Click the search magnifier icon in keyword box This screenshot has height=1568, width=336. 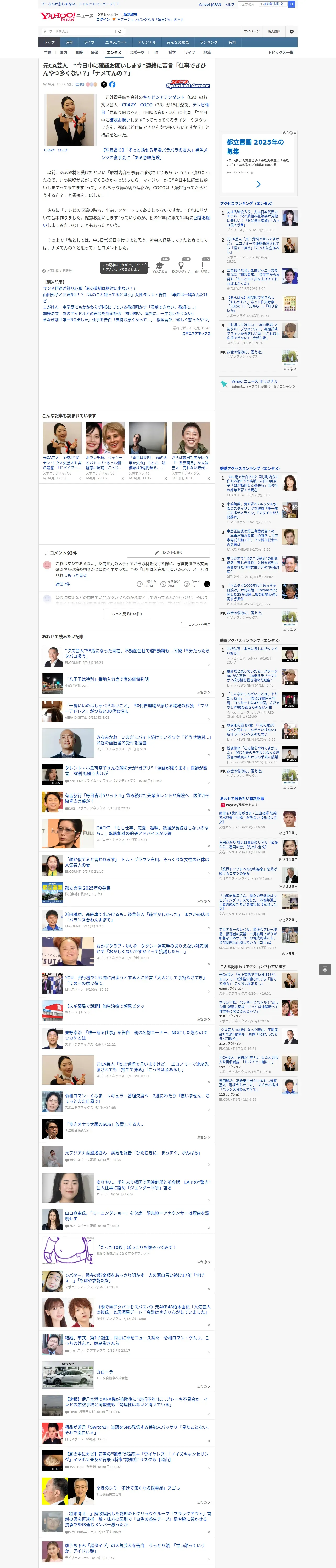[x=120, y=32]
